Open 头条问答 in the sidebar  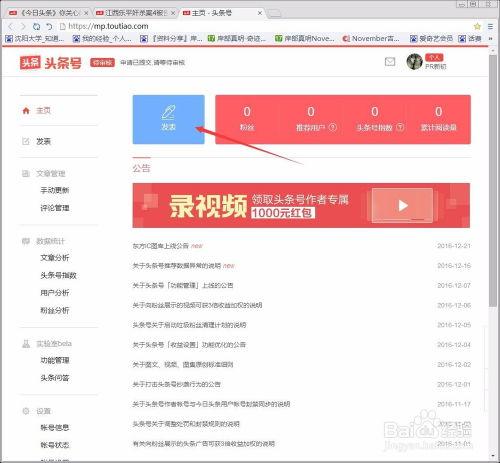point(55,378)
